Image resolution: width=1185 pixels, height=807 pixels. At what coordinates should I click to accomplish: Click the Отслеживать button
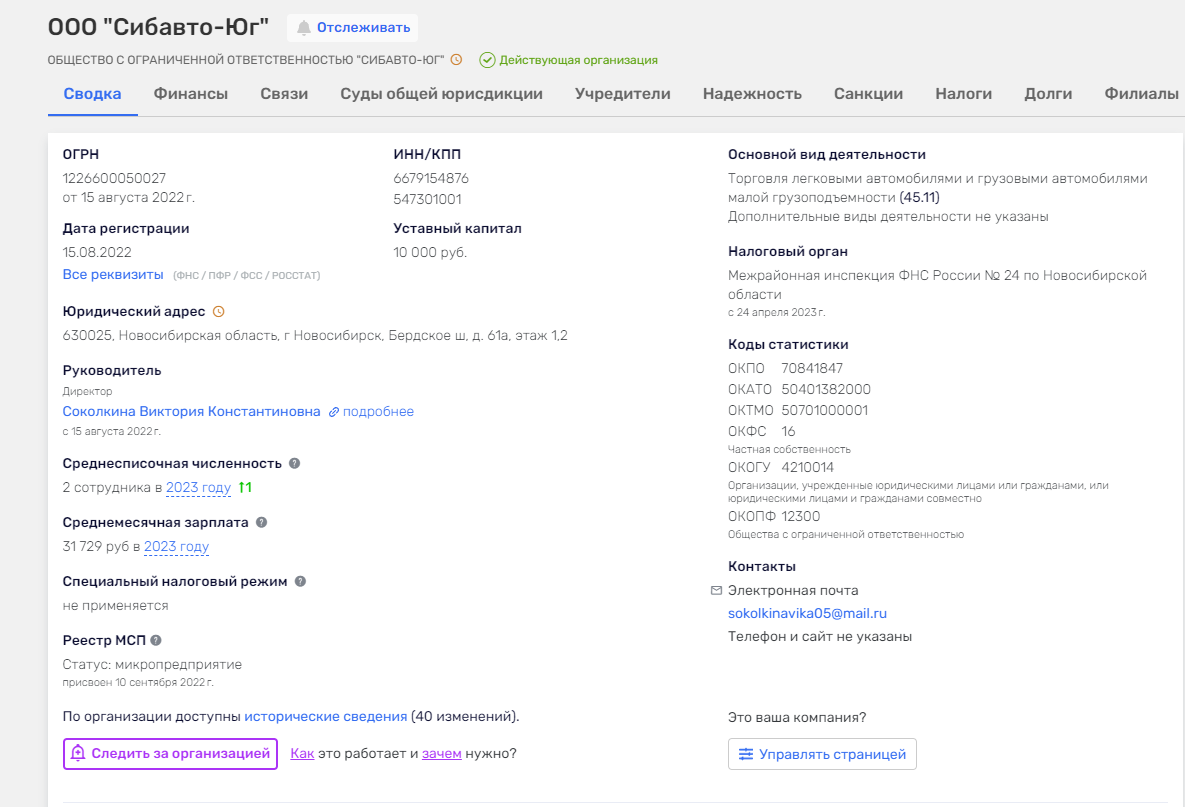coord(352,28)
